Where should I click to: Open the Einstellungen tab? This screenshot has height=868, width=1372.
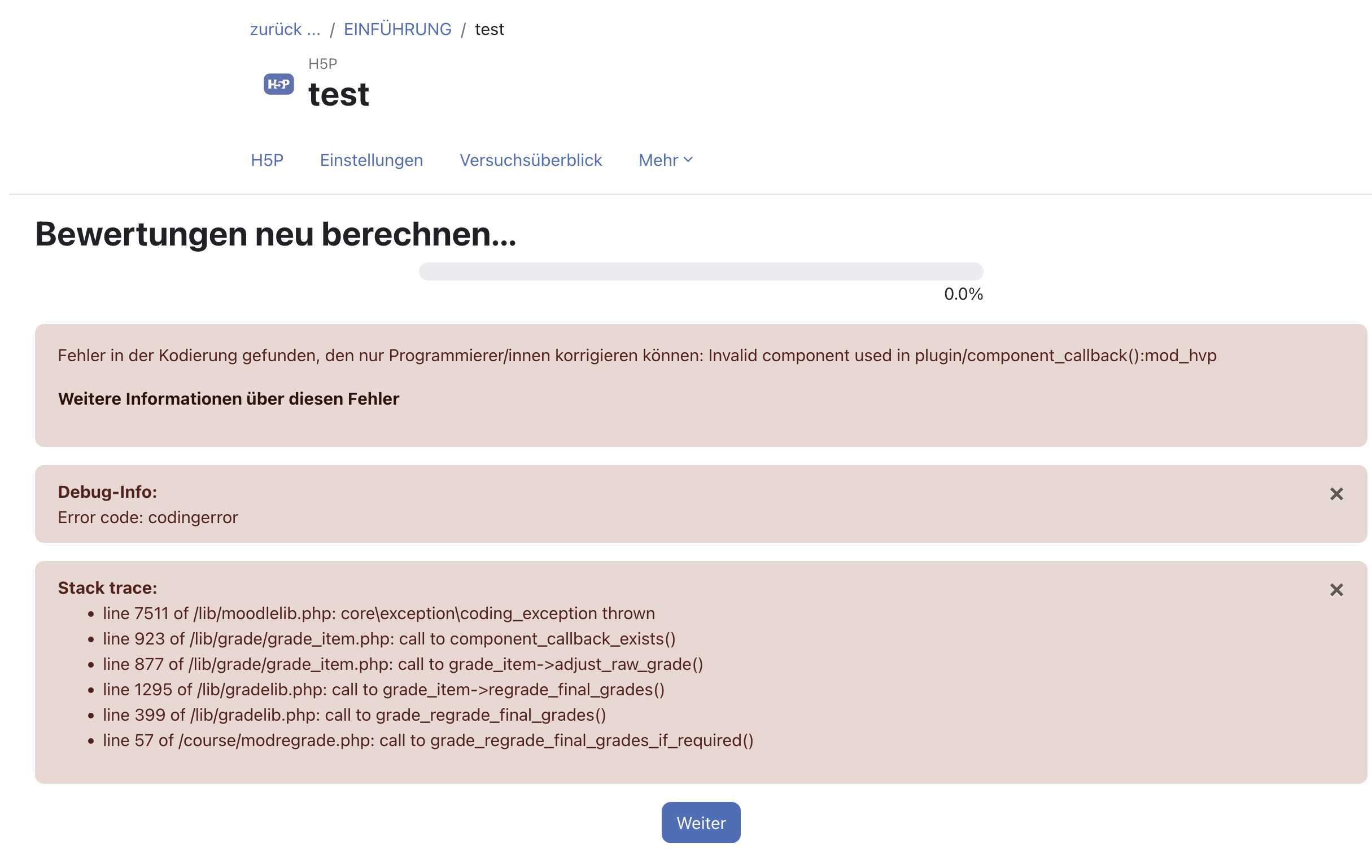click(371, 160)
